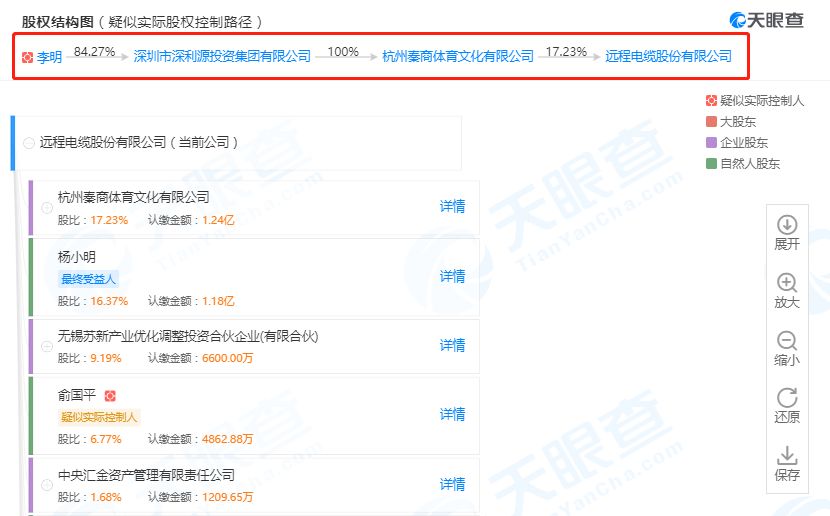Click the 1.18亿 subscribed amount

218,301
